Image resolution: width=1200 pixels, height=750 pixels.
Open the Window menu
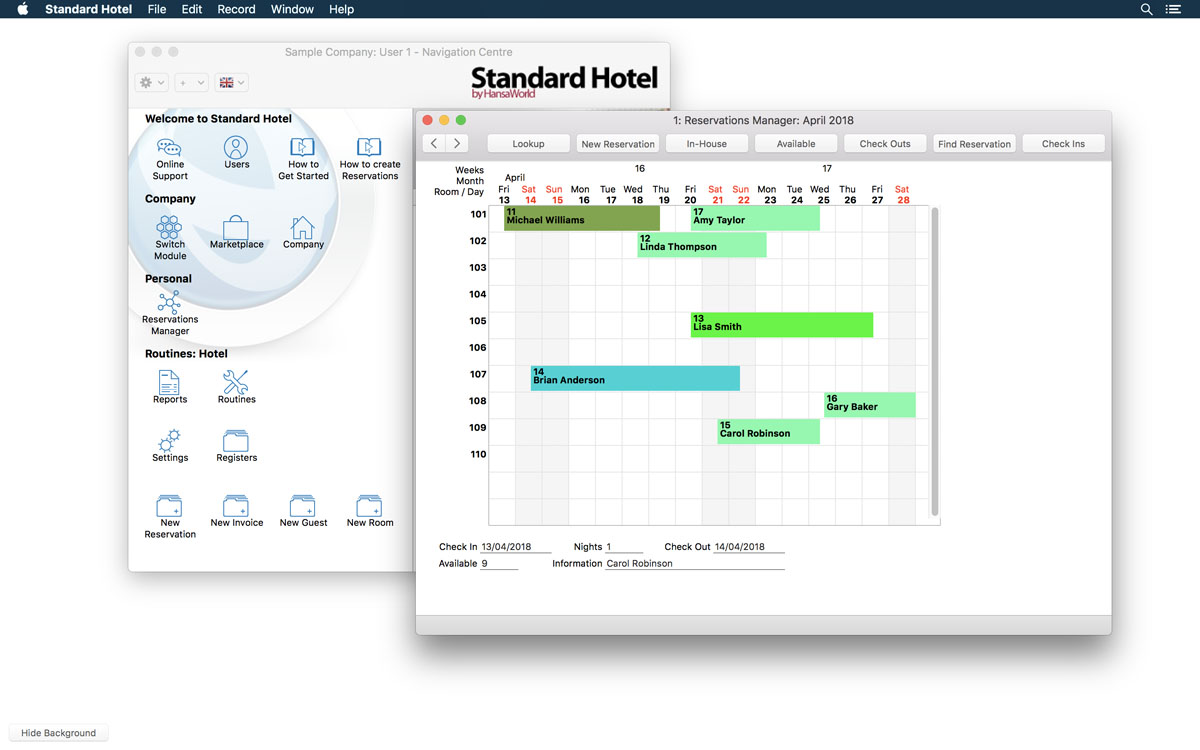292,9
